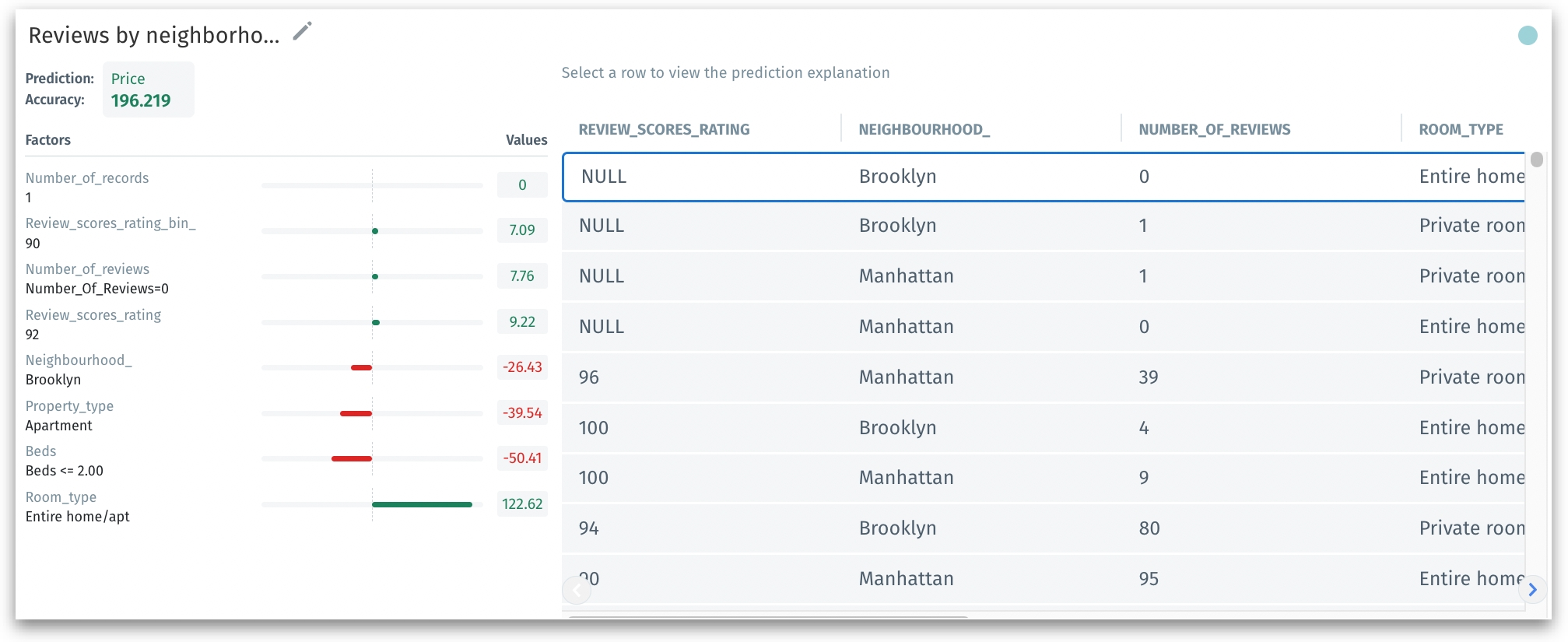Viewport: 1568px width, 642px height.
Task: Click the teal status circle icon
Action: click(1528, 35)
